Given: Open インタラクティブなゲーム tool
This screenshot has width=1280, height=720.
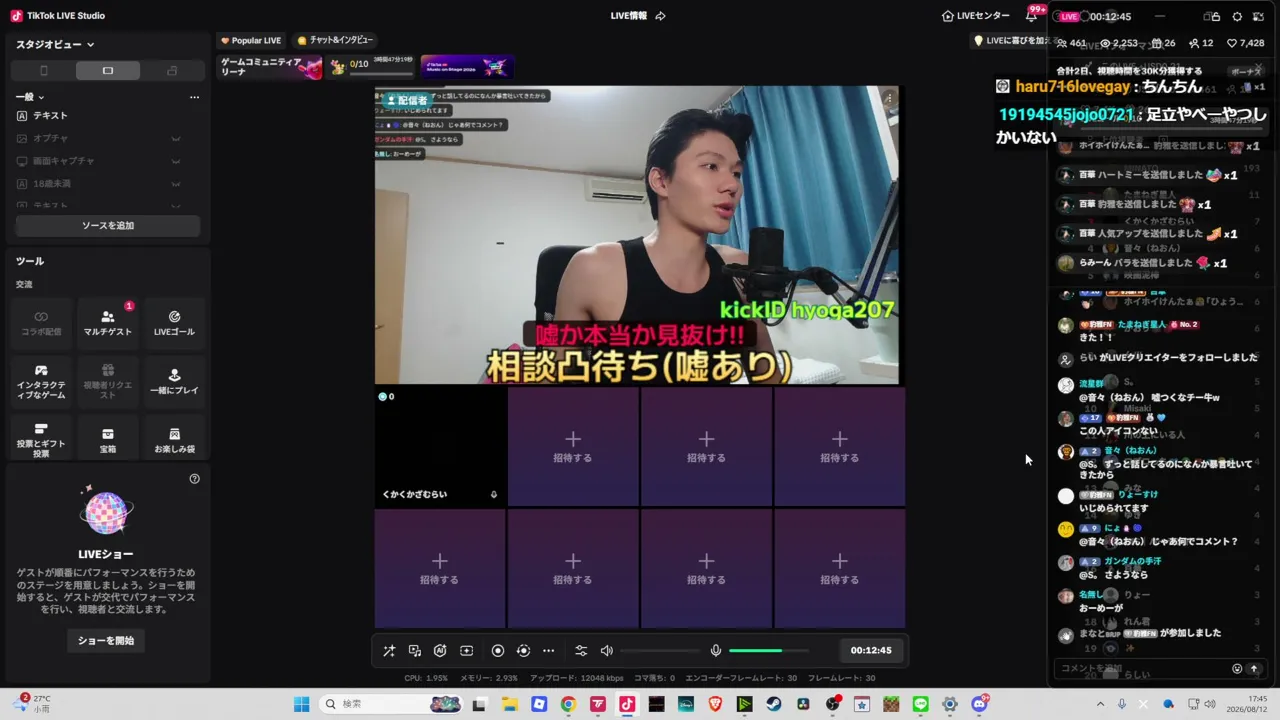Looking at the screenshot, I should (41, 382).
